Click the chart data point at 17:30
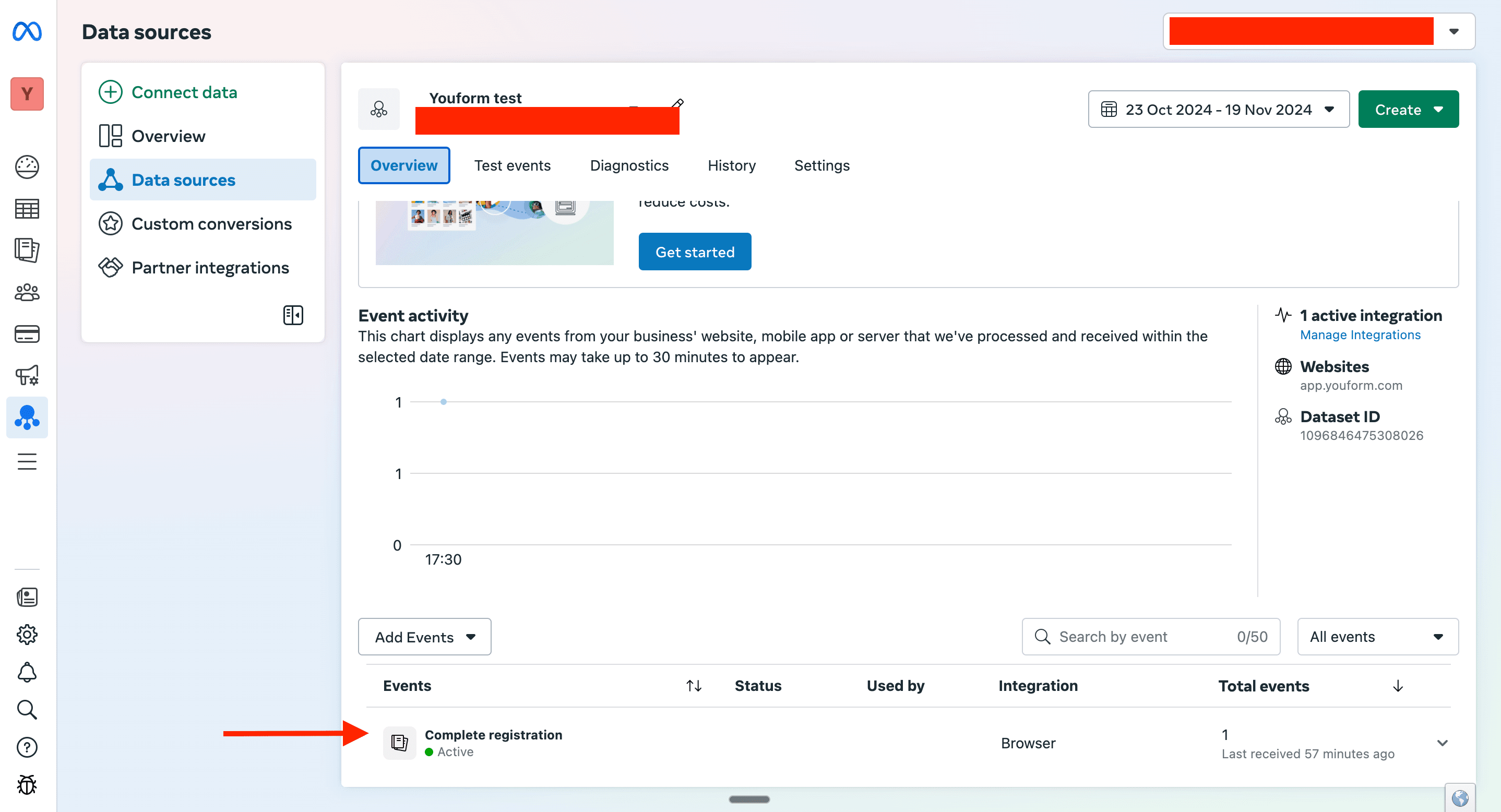 click(444, 402)
